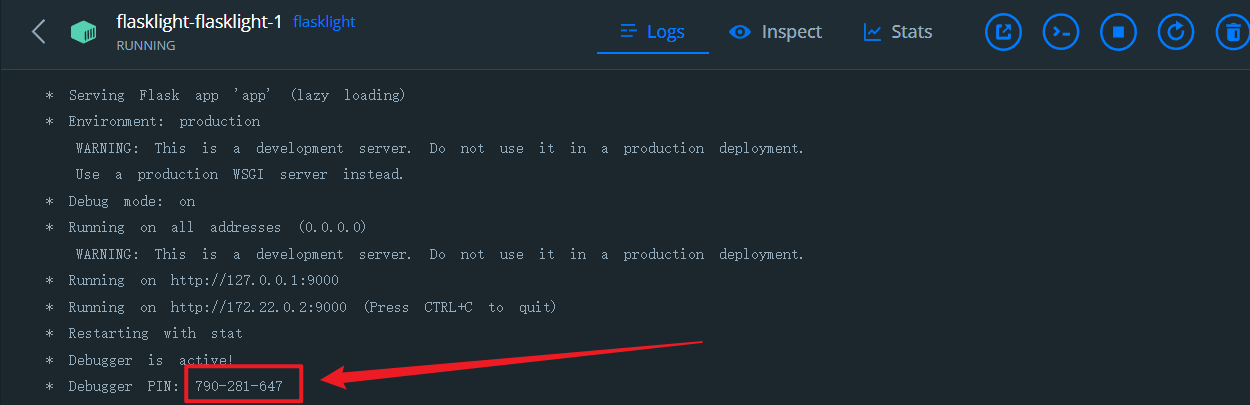Open the CLI terminal icon button
Image resolution: width=1250 pixels, height=405 pixels.
pos(1061,32)
